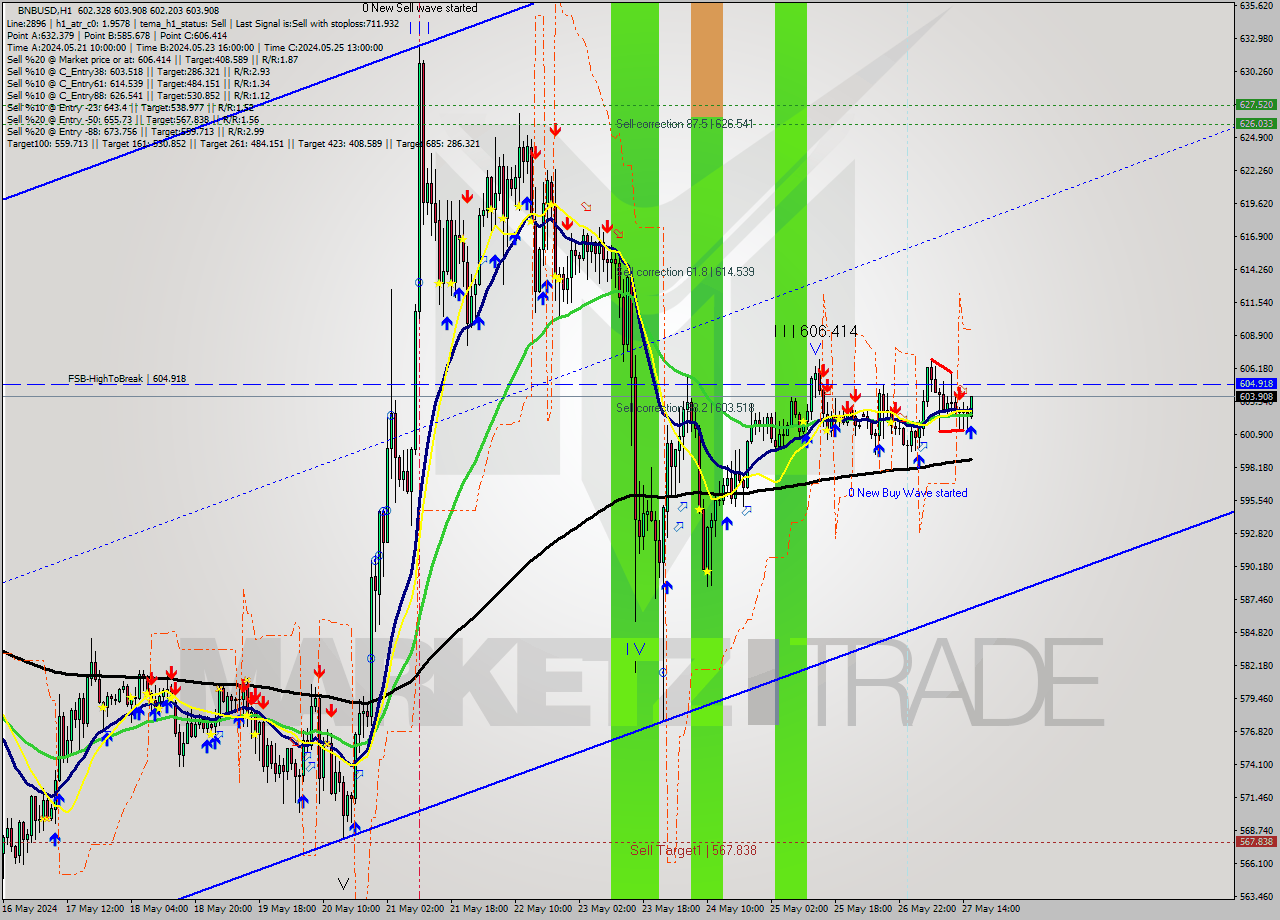The height and width of the screenshot is (920, 1280).
Task: Select the 'Sell %10 @ C_Entry38: 603.518' line
Action: (x=138, y=71)
